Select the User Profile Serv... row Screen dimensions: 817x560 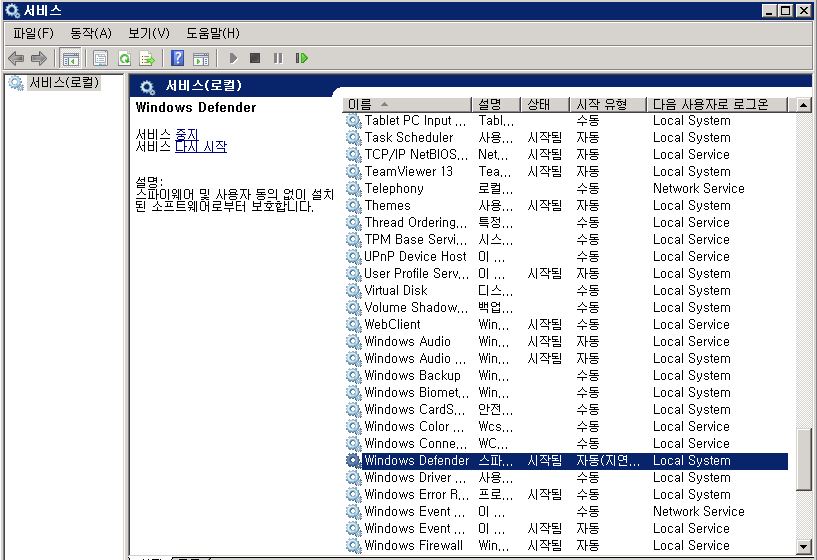565,273
